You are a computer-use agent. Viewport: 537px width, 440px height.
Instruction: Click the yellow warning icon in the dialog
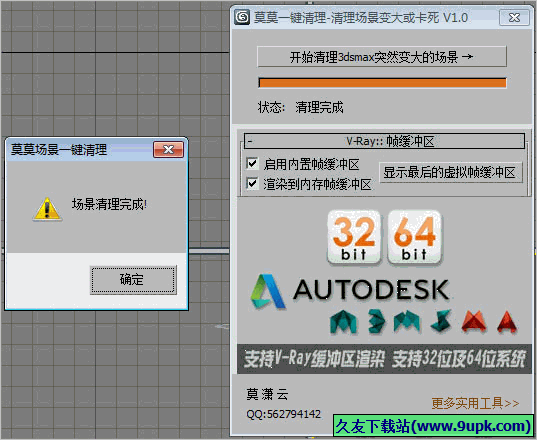[x=47, y=209]
